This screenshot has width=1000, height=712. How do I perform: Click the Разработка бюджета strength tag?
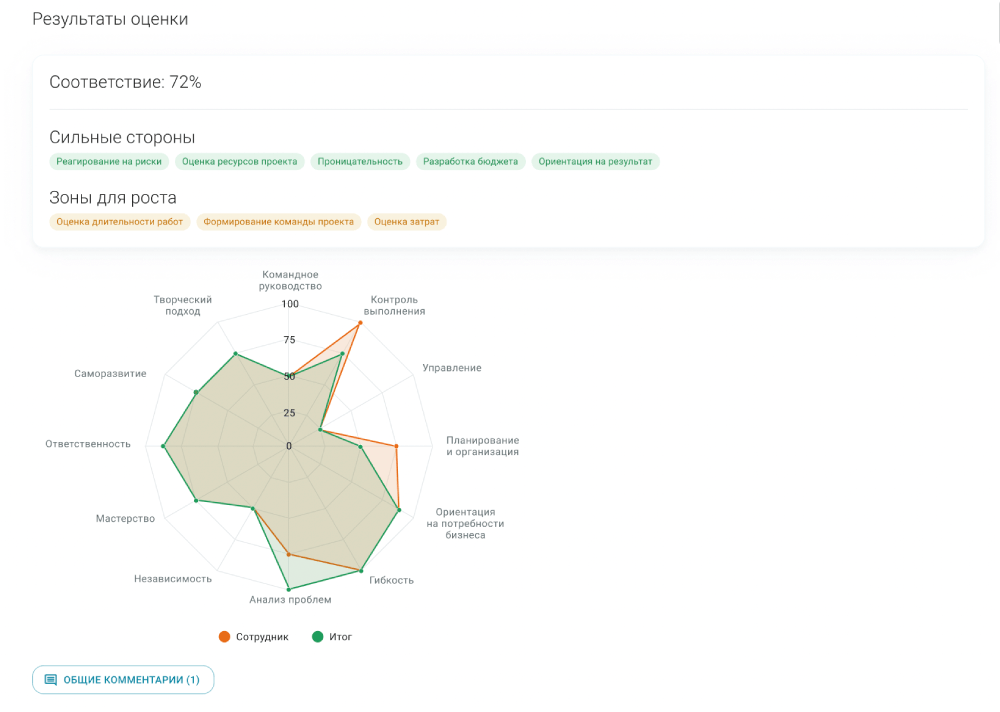(470, 161)
